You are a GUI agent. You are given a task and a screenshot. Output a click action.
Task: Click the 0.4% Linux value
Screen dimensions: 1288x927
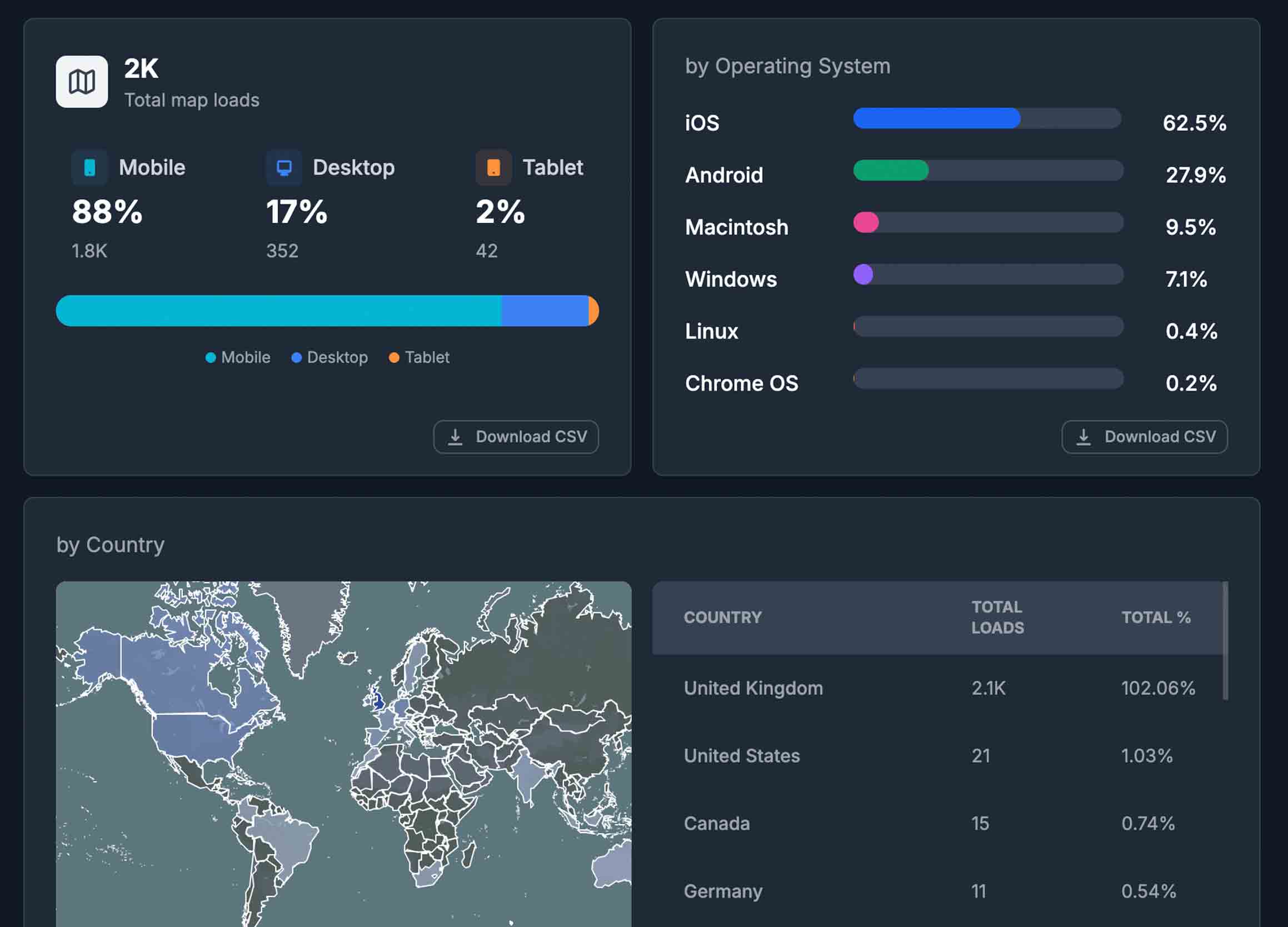[1191, 331]
